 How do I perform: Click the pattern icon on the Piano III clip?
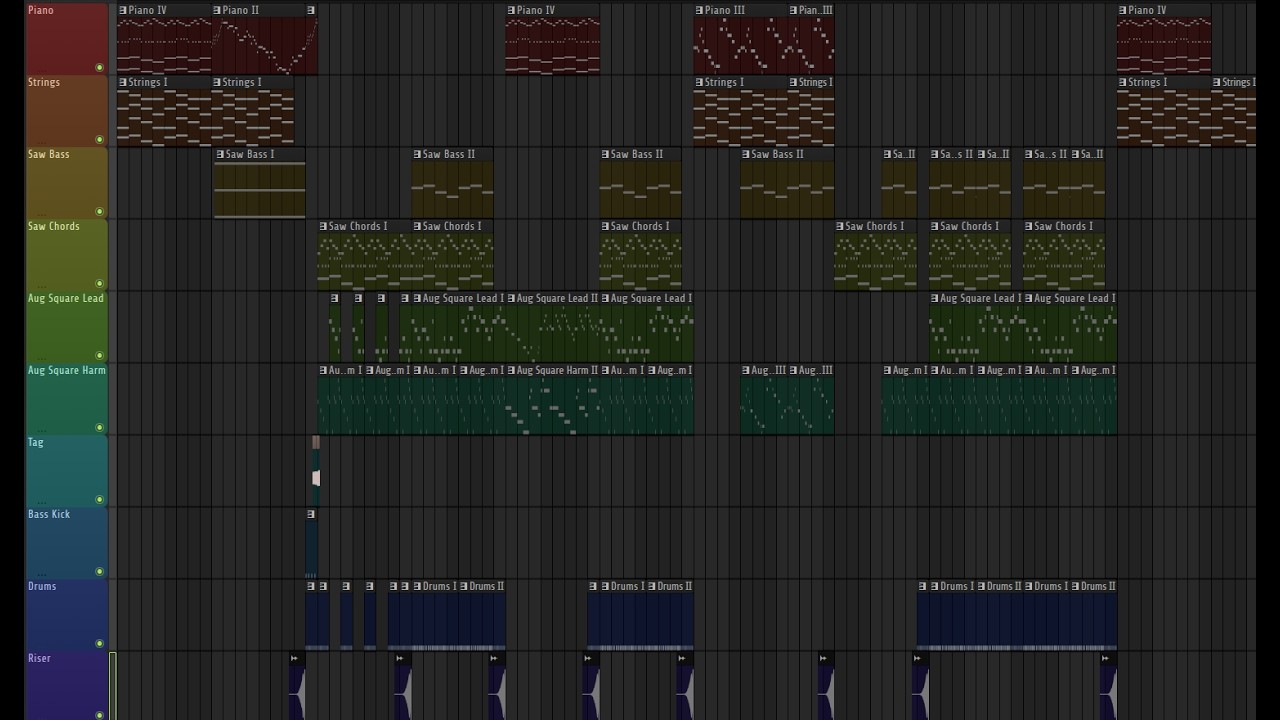(699, 10)
